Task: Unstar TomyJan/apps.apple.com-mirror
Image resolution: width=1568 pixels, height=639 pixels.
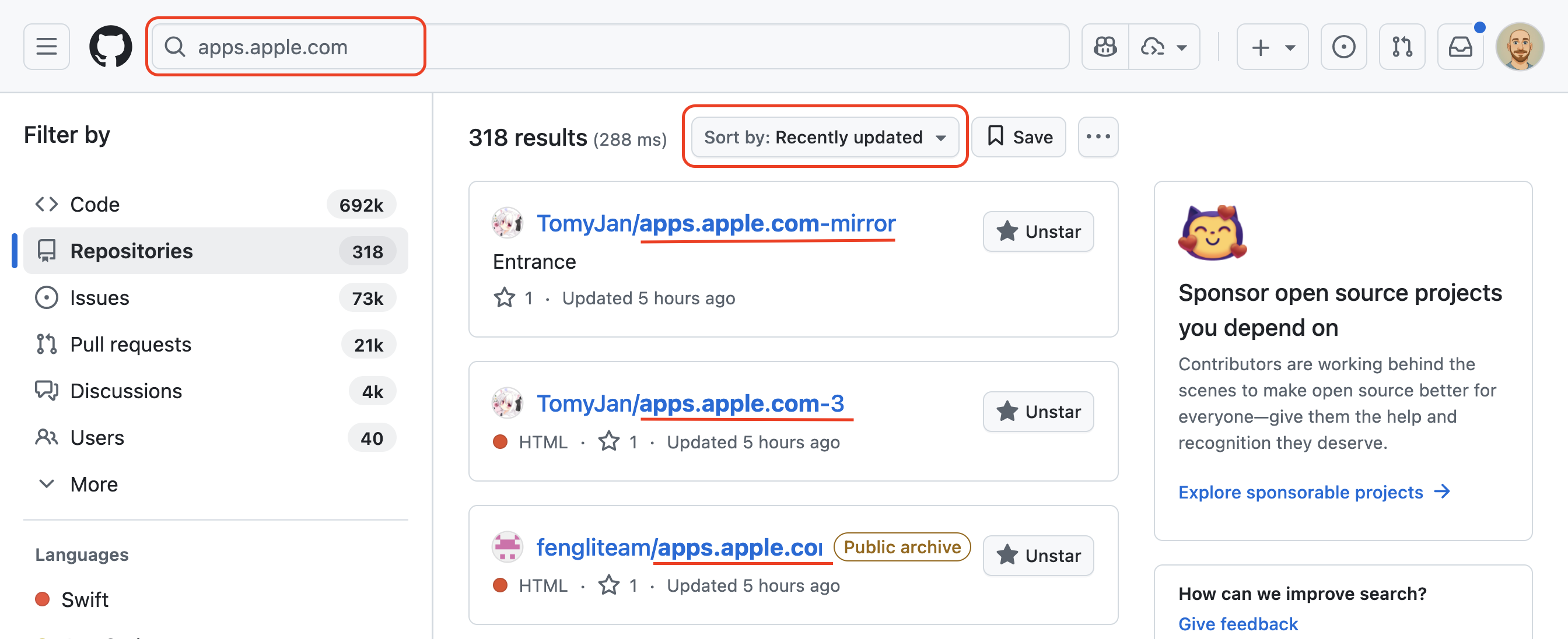Action: (1038, 231)
